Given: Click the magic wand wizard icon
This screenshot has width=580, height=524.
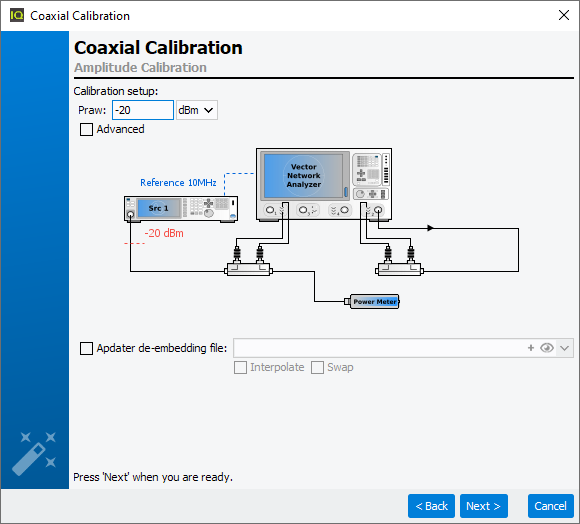Looking at the screenshot, I should pyautogui.click(x=34, y=453).
